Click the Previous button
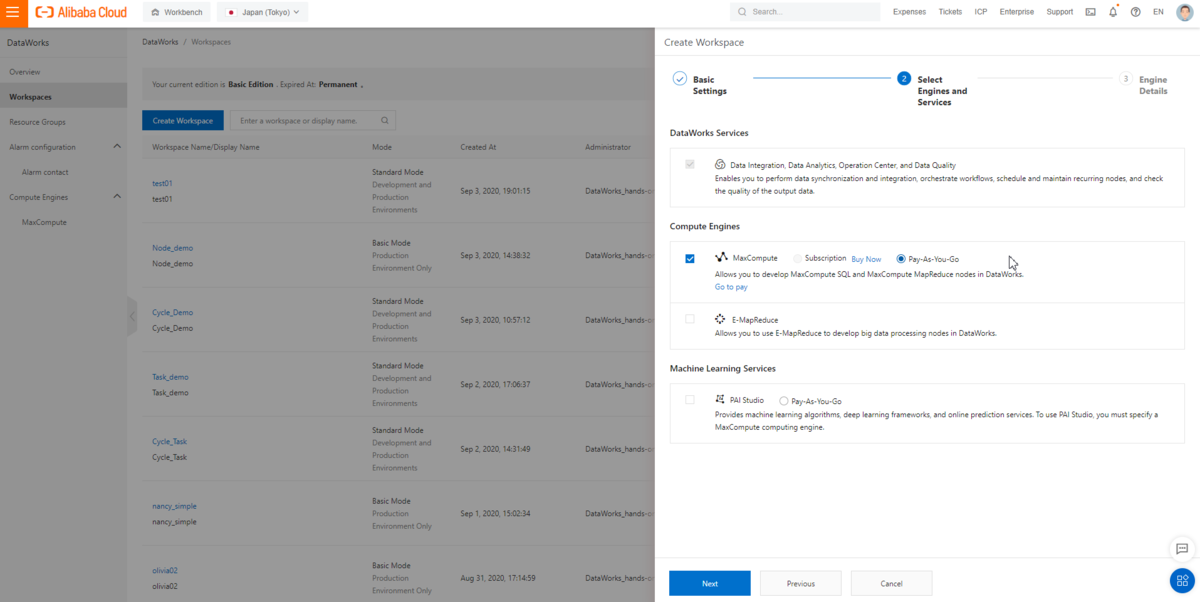This screenshot has height=602, width=1200. coord(801,583)
